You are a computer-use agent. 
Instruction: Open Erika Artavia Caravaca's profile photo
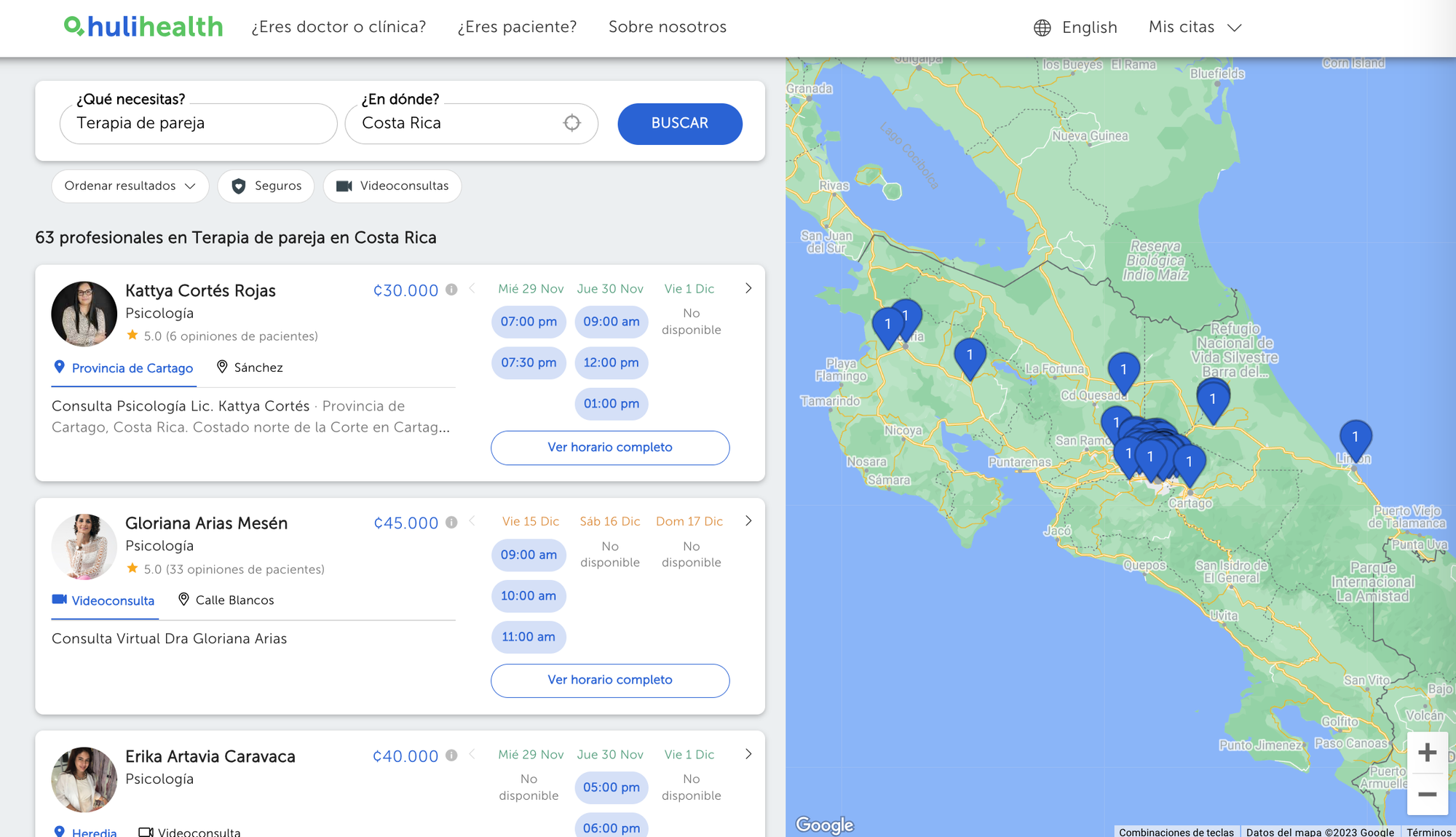(84, 779)
